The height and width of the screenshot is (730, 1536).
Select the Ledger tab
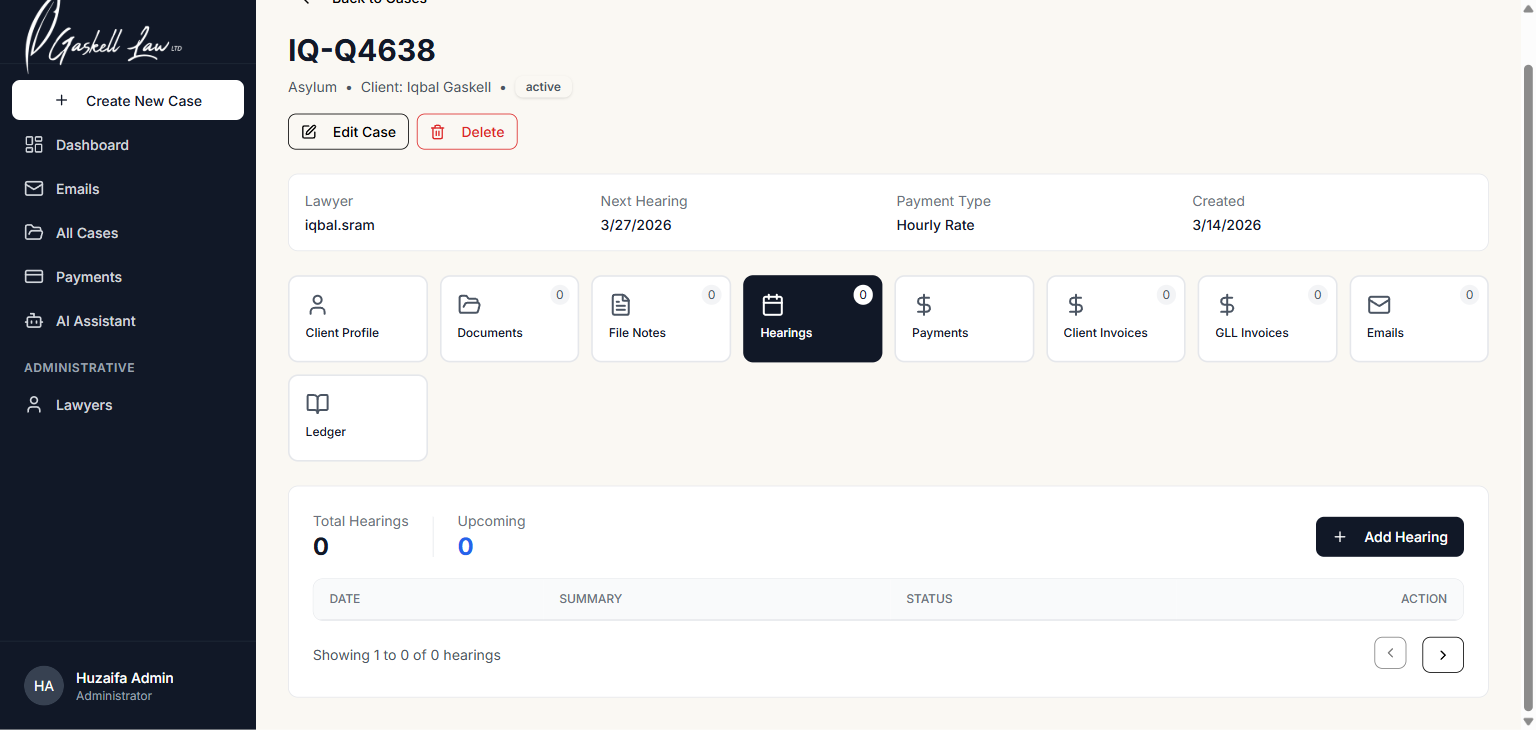[x=358, y=417]
